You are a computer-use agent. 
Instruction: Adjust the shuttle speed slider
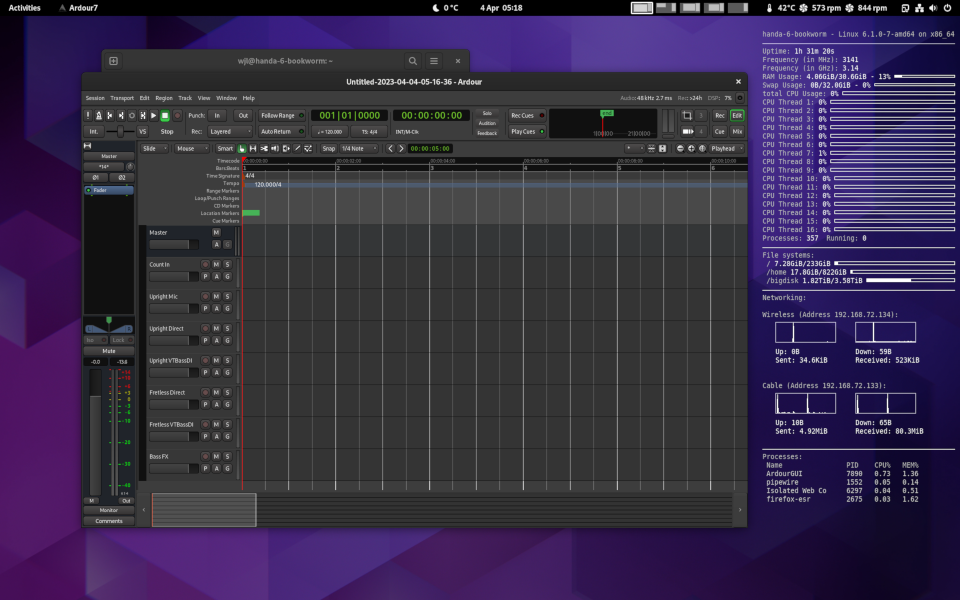coord(120,131)
